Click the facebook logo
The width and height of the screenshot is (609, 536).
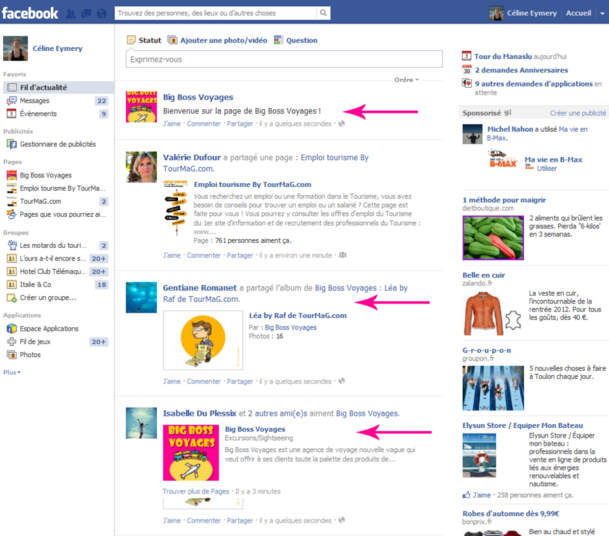click(30, 13)
